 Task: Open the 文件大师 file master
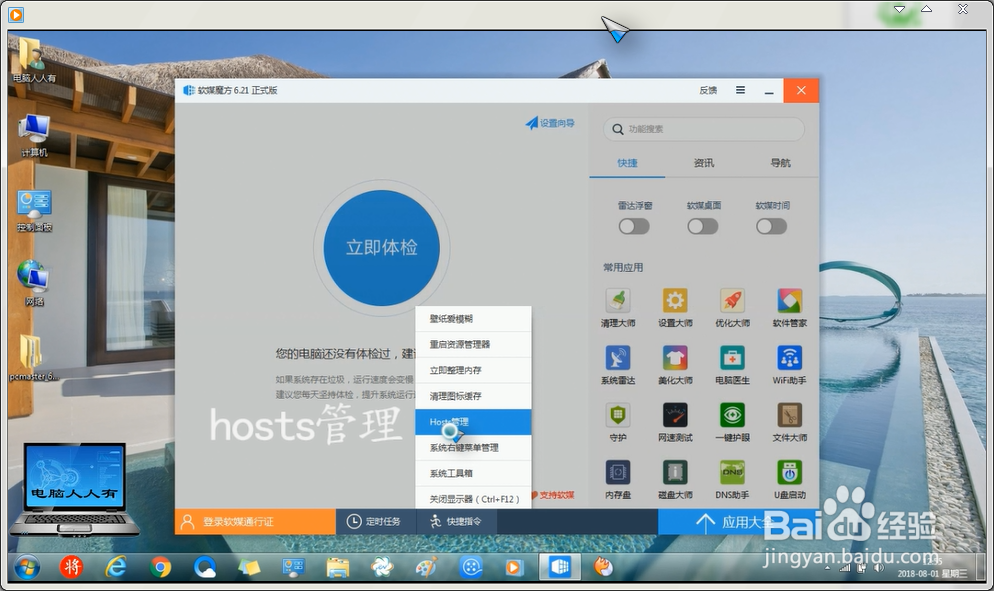click(x=789, y=422)
